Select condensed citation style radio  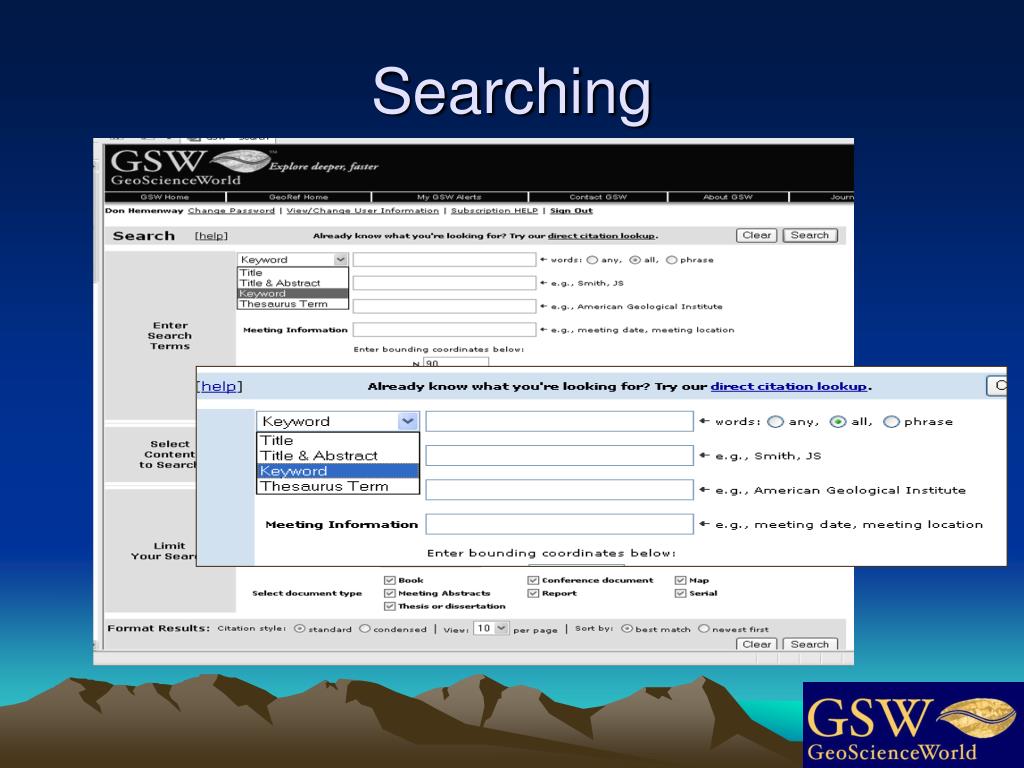point(364,628)
